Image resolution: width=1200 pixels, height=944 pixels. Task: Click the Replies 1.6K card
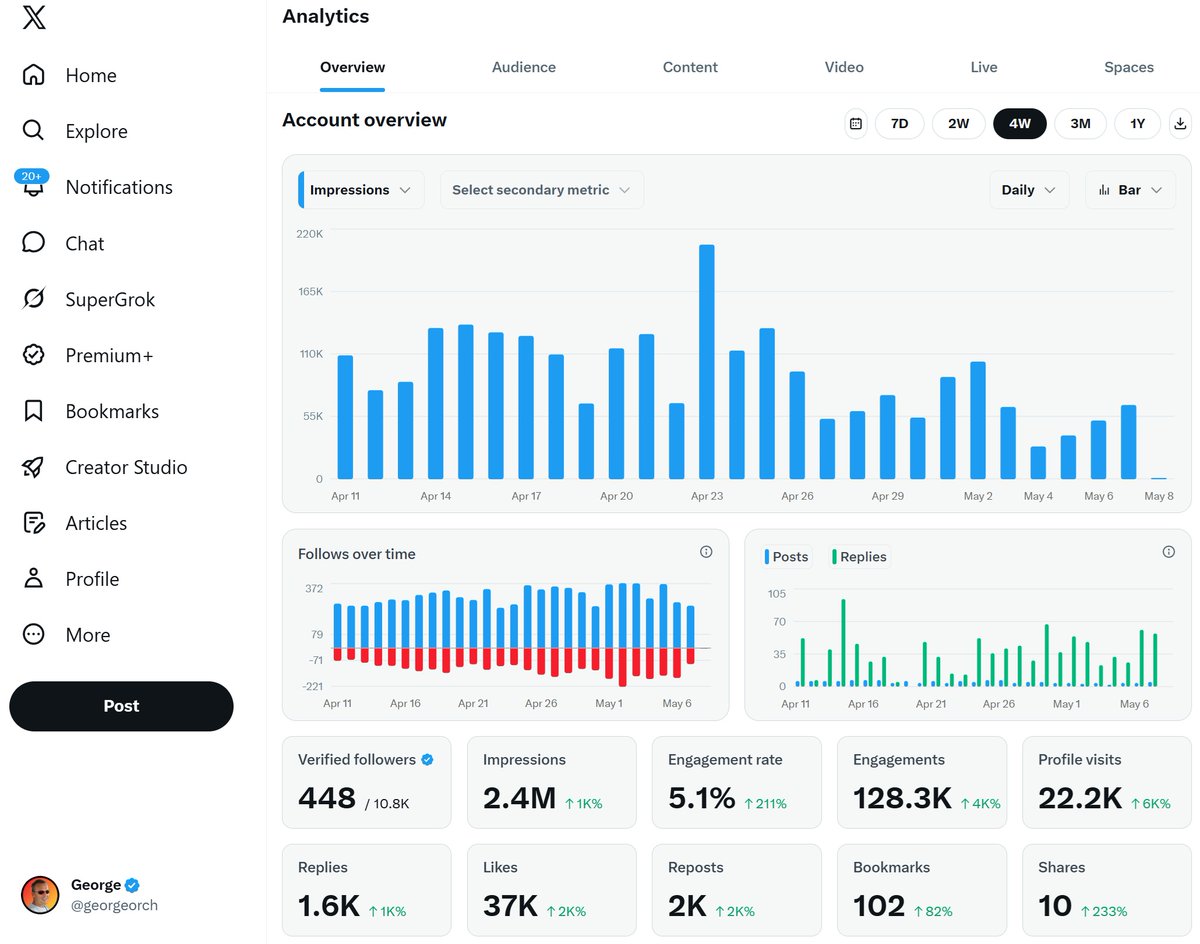point(367,891)
